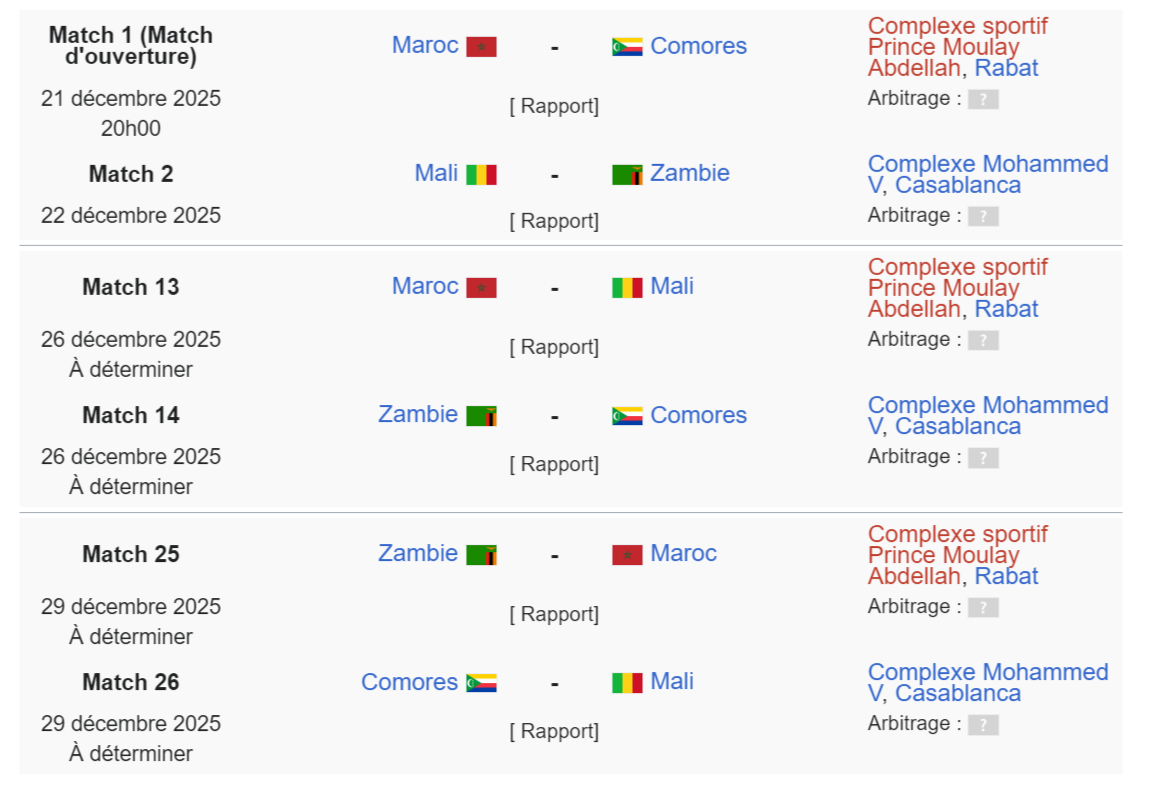This screenshot has height=786, width=1162.
Task: Click the Morocco flag in Match 1
Action: 481,47
